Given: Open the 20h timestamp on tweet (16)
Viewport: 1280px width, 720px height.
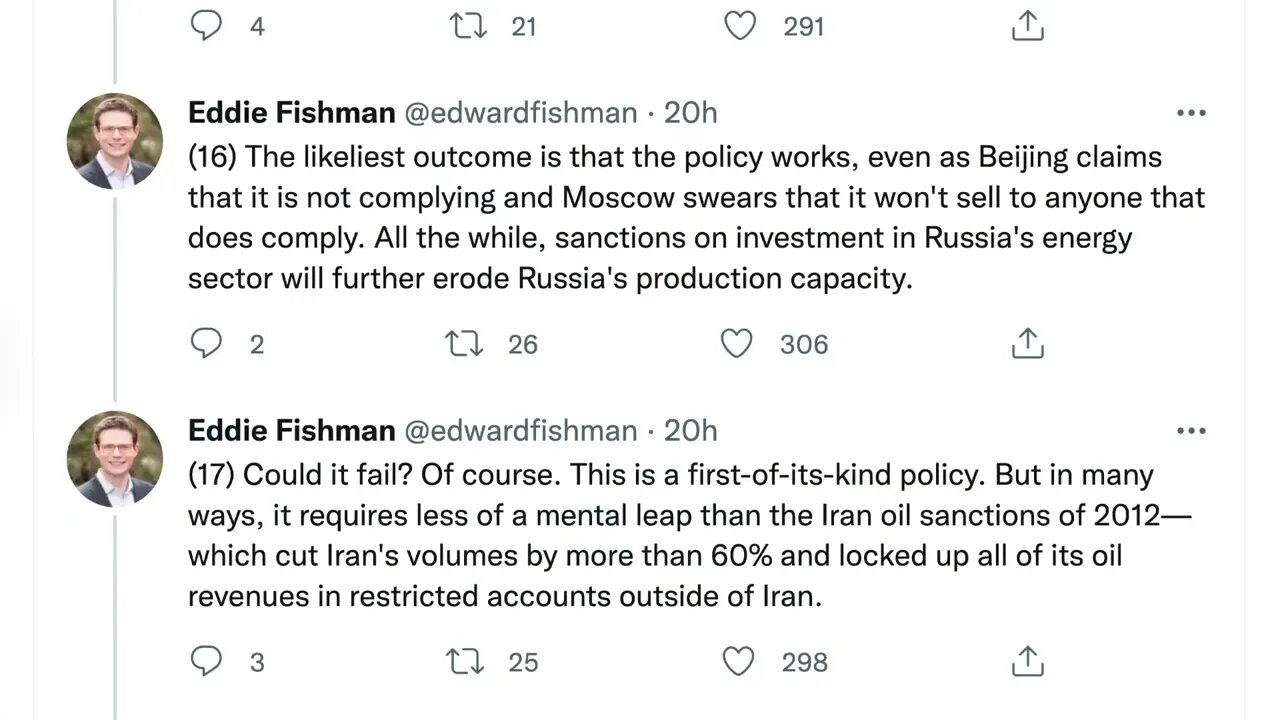Looking at the screenshot, I should pos(691,113).
